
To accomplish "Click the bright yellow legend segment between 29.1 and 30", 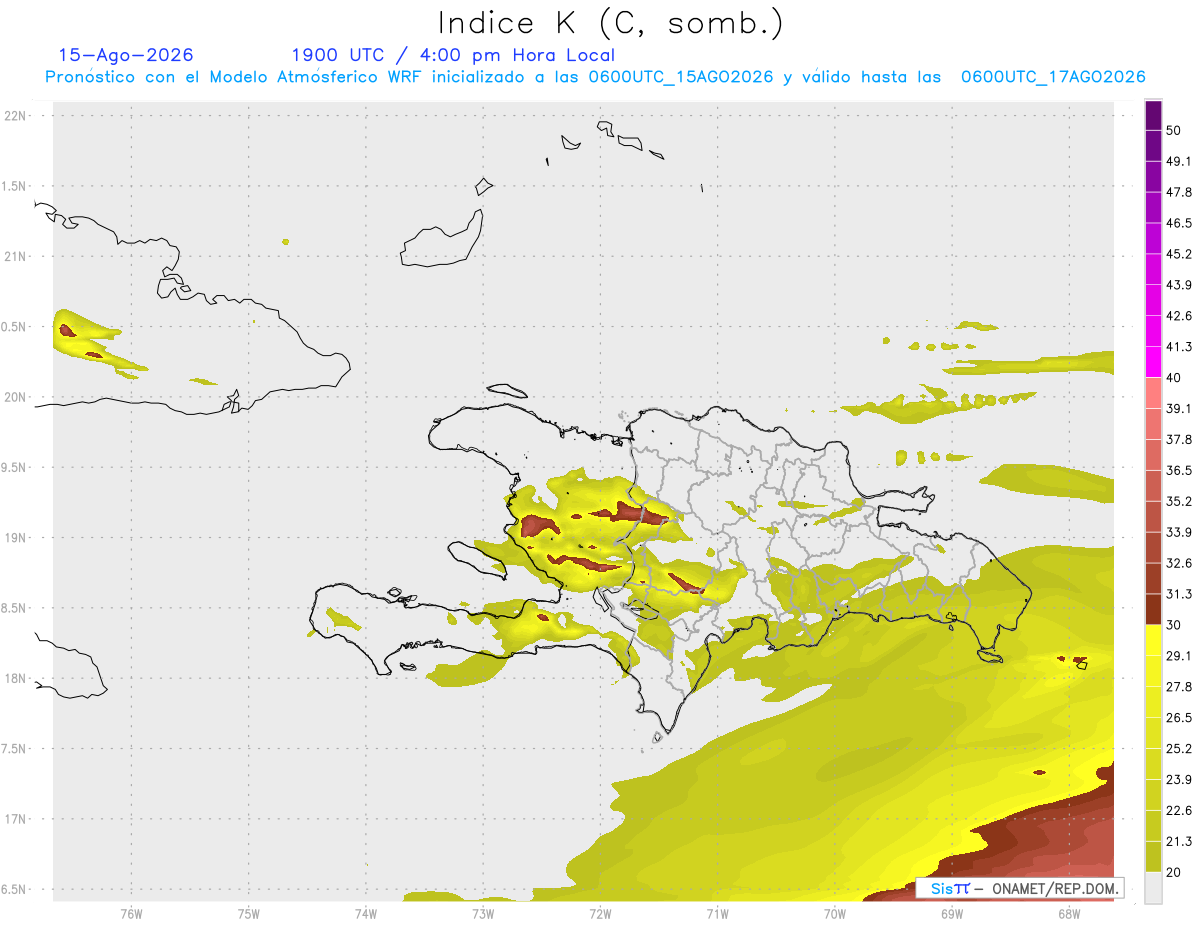I will [x=1153, y=640].
